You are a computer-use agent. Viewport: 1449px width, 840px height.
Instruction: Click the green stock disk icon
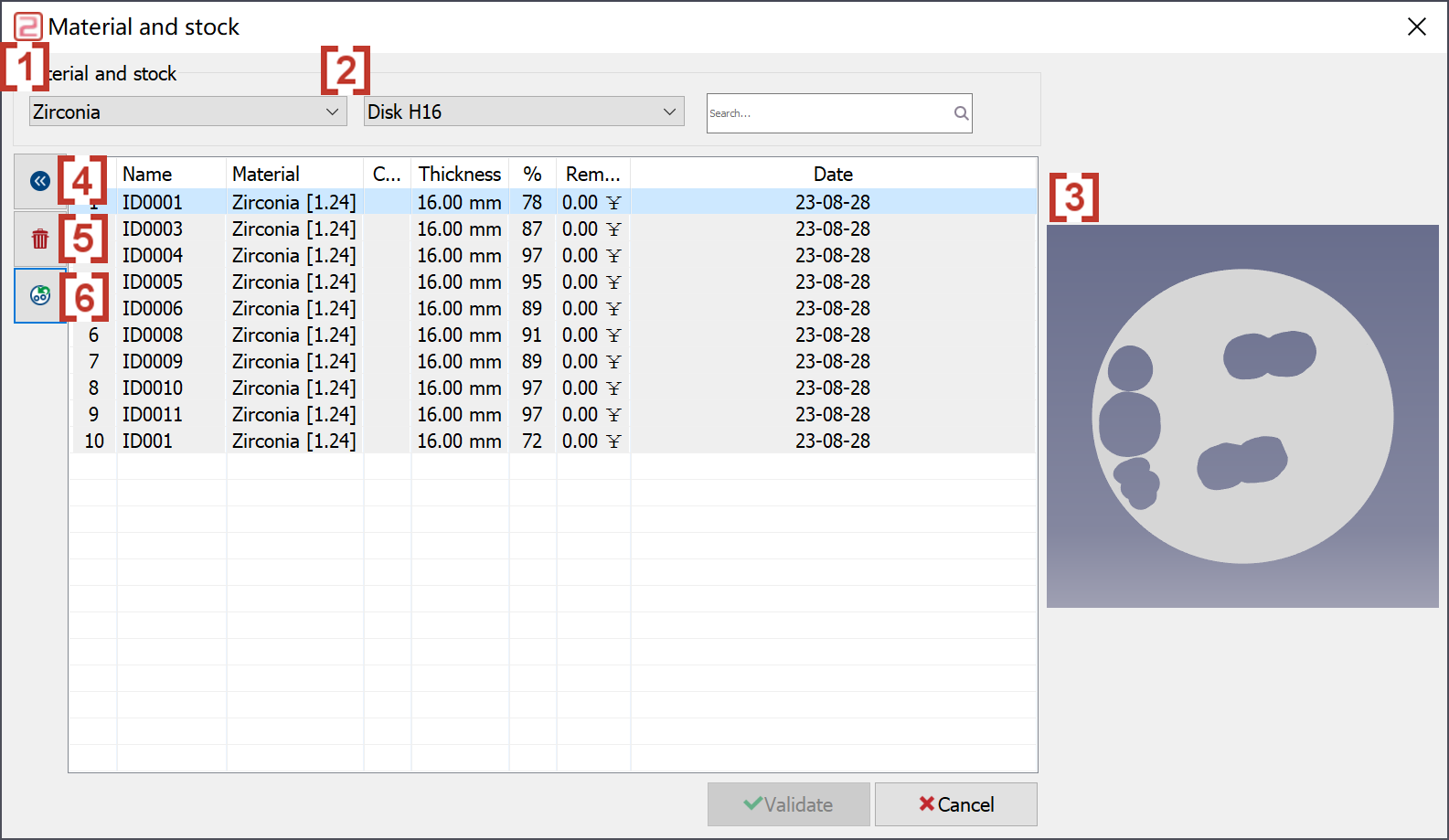click(40, 295)
